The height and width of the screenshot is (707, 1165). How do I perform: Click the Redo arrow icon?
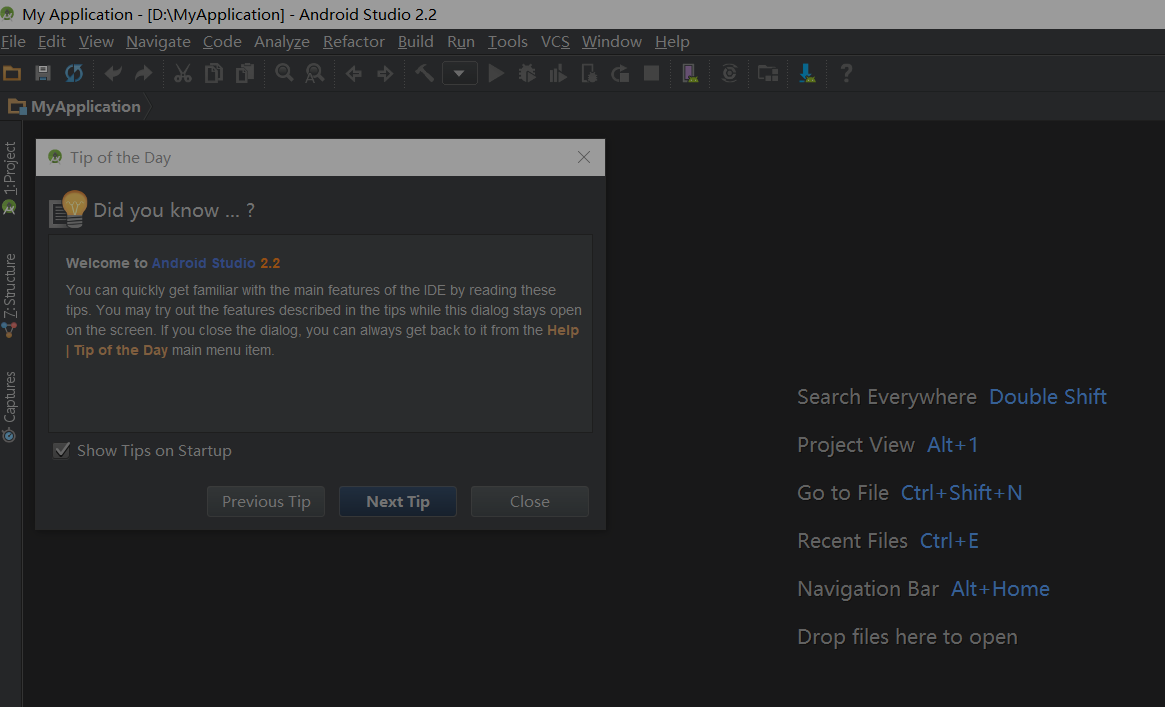143,74
